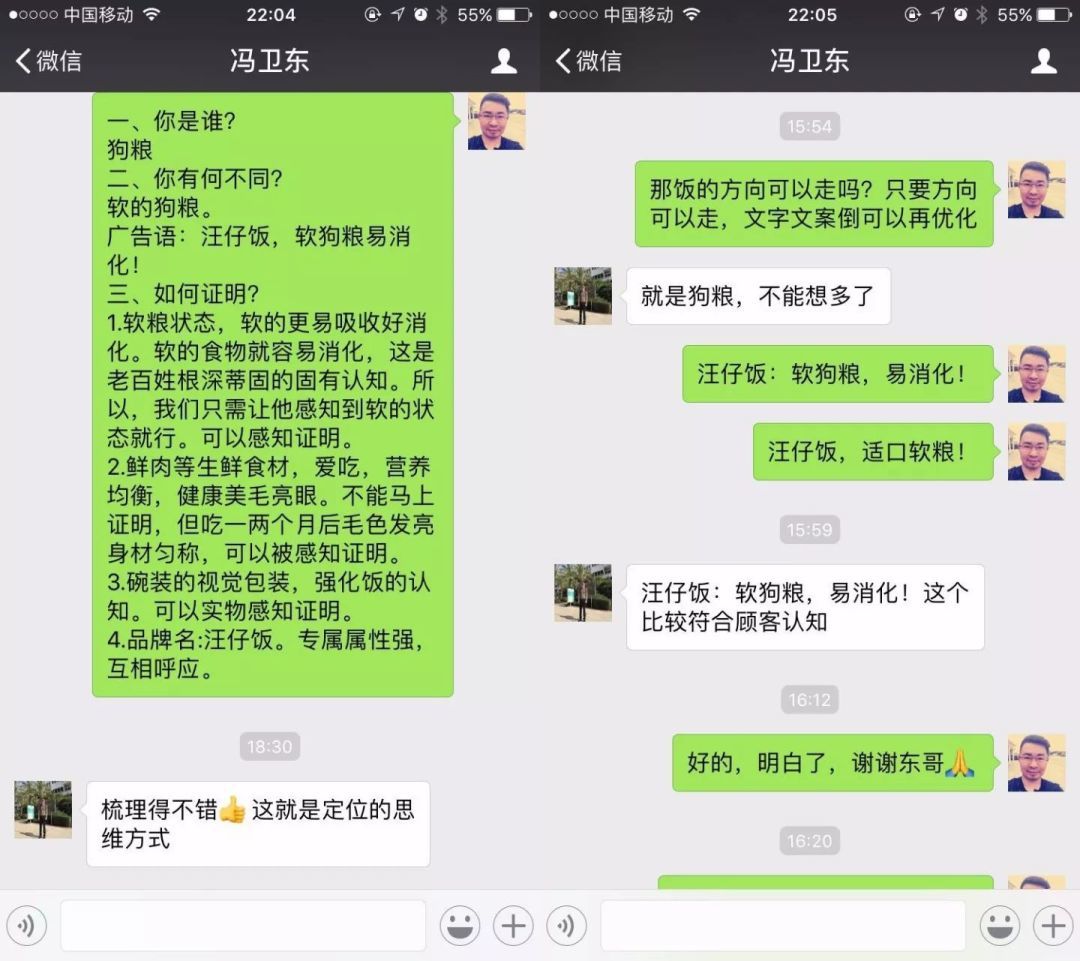1080x961 pixels.
Task: Open contact profile icon in right header
Action: tap(1043, 61)
